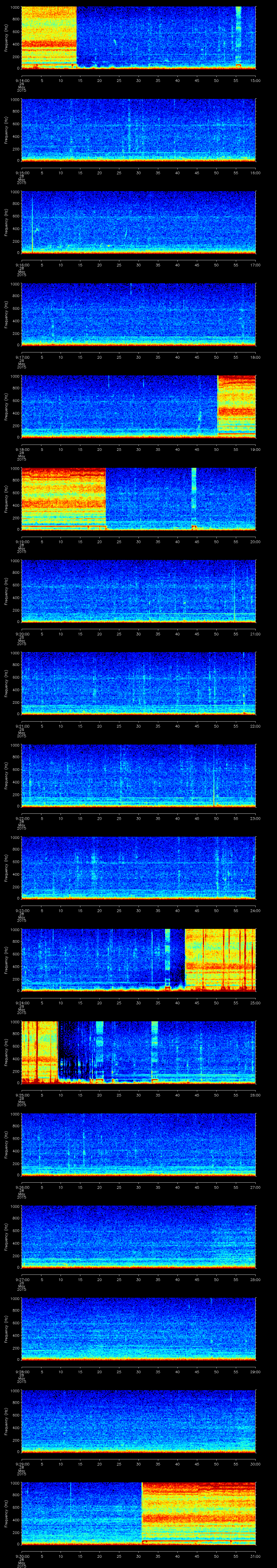Select the 9:29:00 start time label
Image resolution: width=277 pixels, height=1568 pixels.
[22, 1464]
